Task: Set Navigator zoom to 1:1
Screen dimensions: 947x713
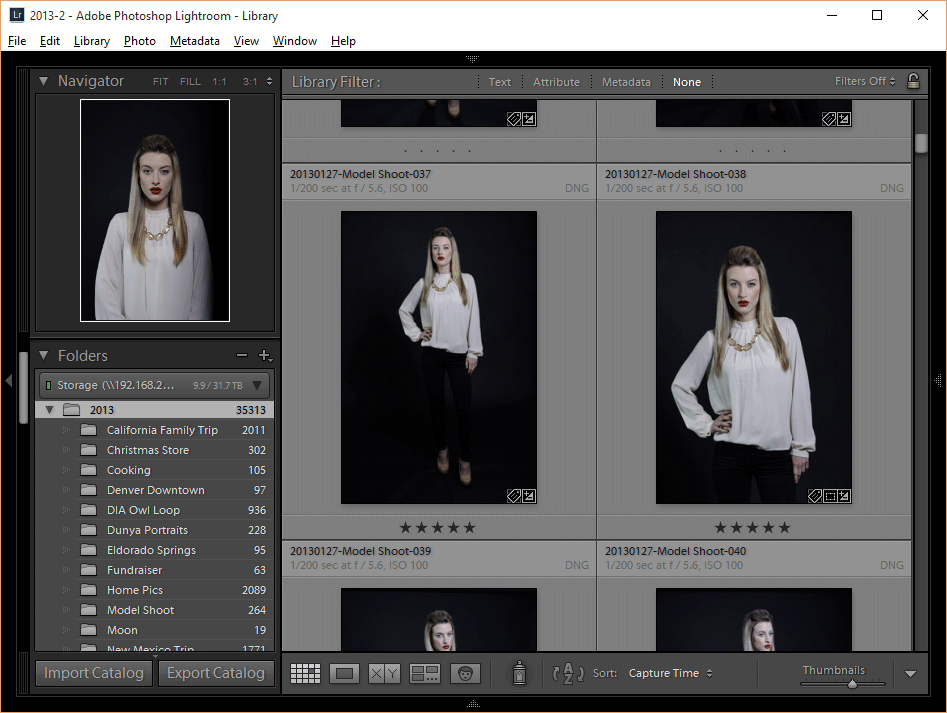Action: point(219,82)
